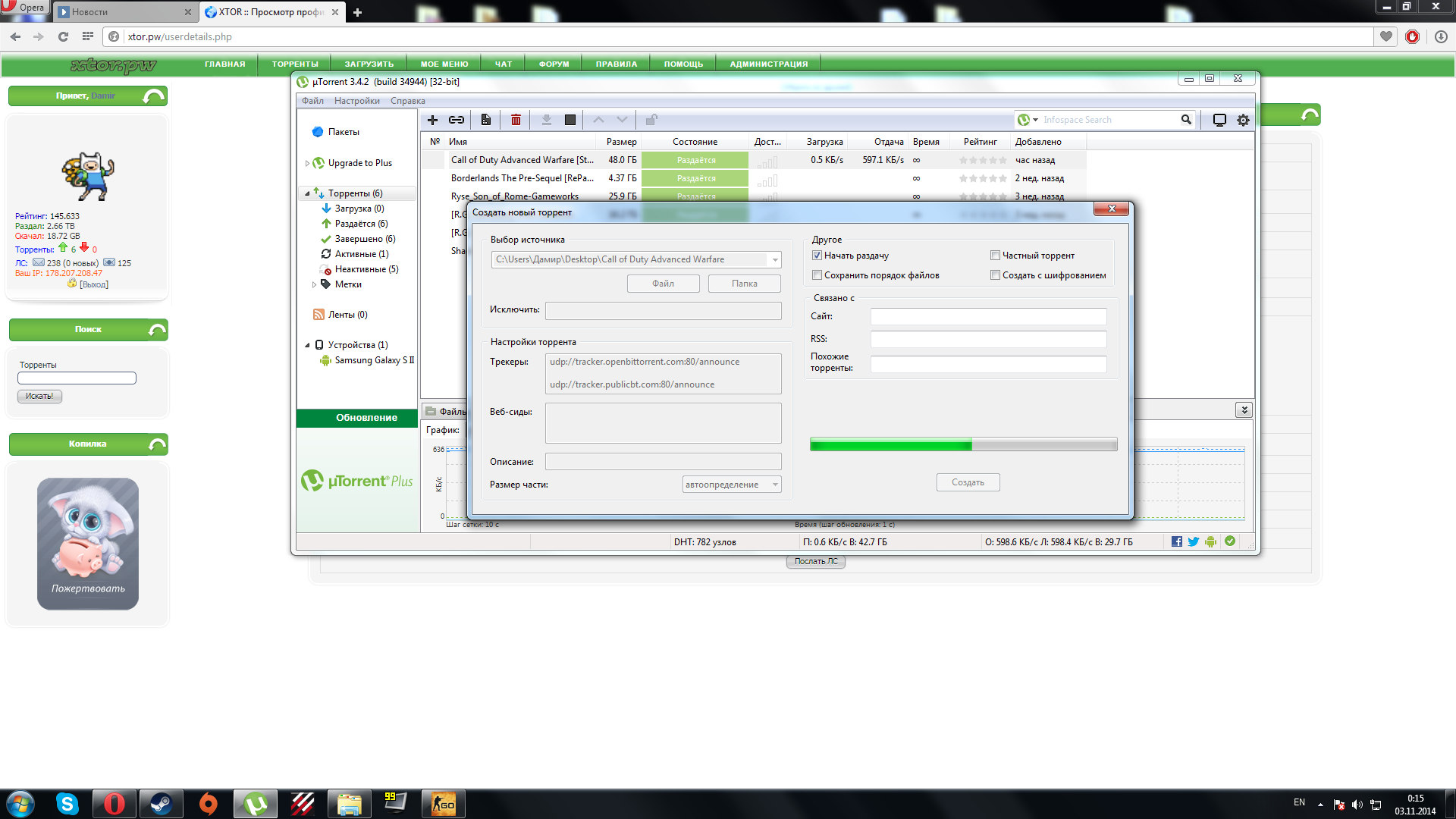Screen dimensions: 1456x819
Task: Click the uTorrent taskbar icon
Action: click(256, 804)
